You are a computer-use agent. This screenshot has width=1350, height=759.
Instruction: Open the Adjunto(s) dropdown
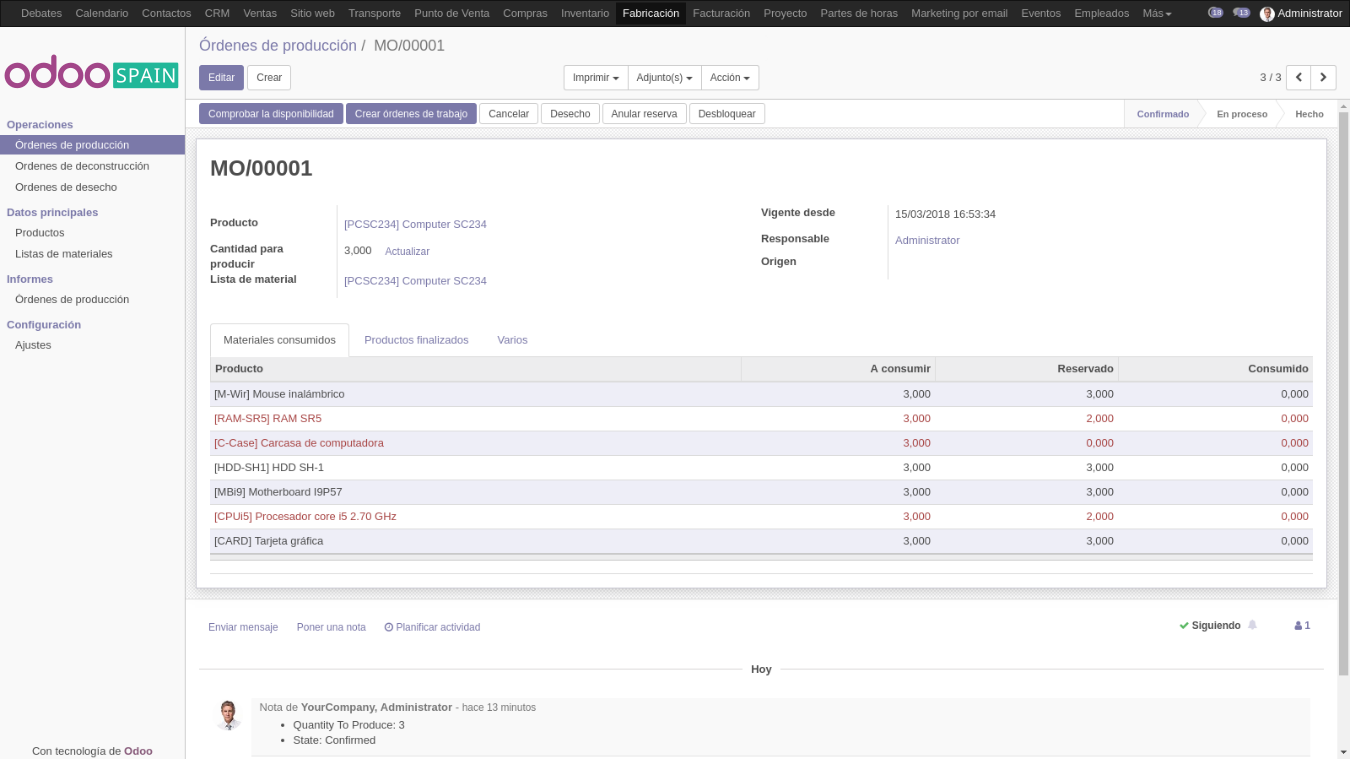point(666,77)
